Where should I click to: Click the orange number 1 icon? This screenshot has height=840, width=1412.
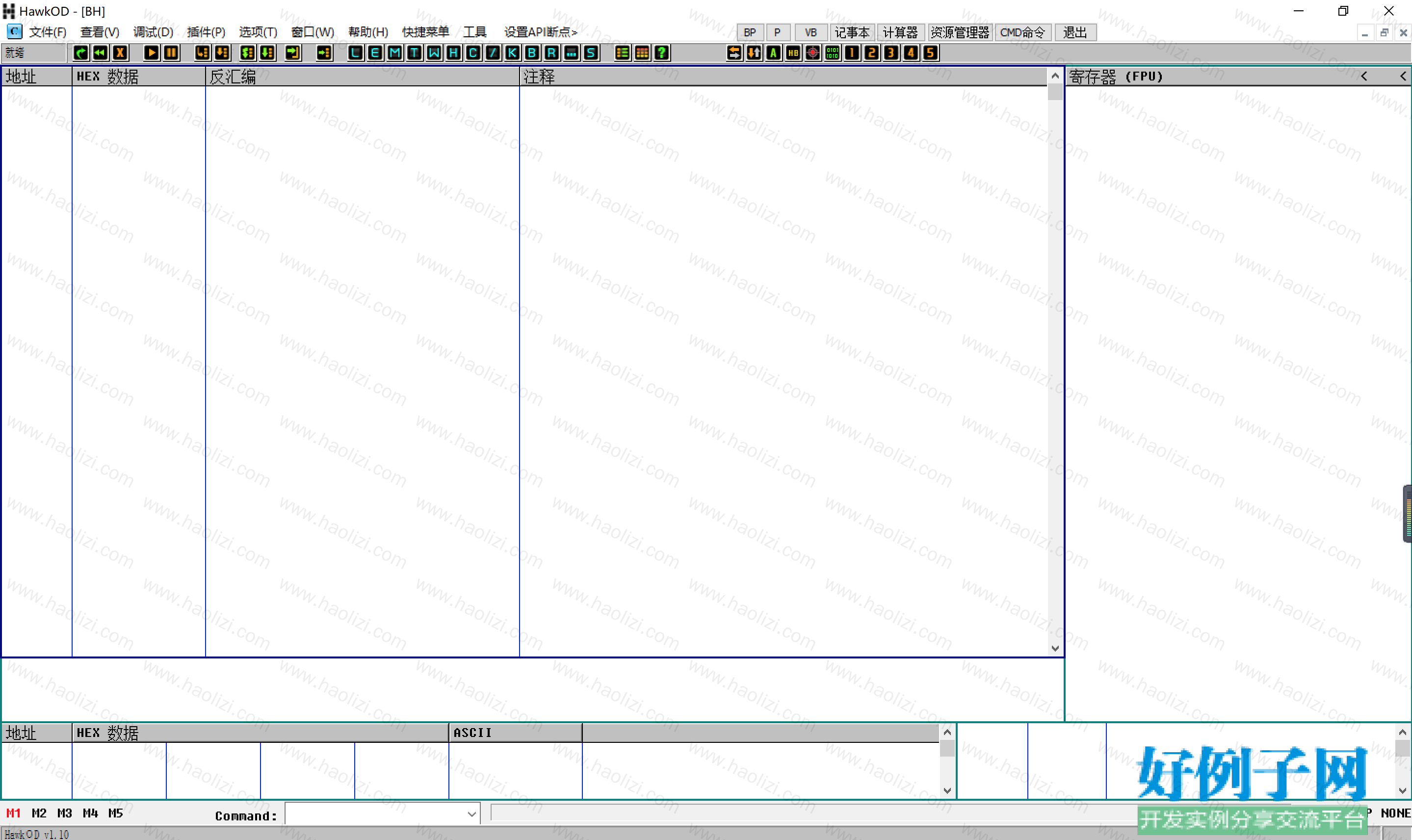tap(852, 53)
